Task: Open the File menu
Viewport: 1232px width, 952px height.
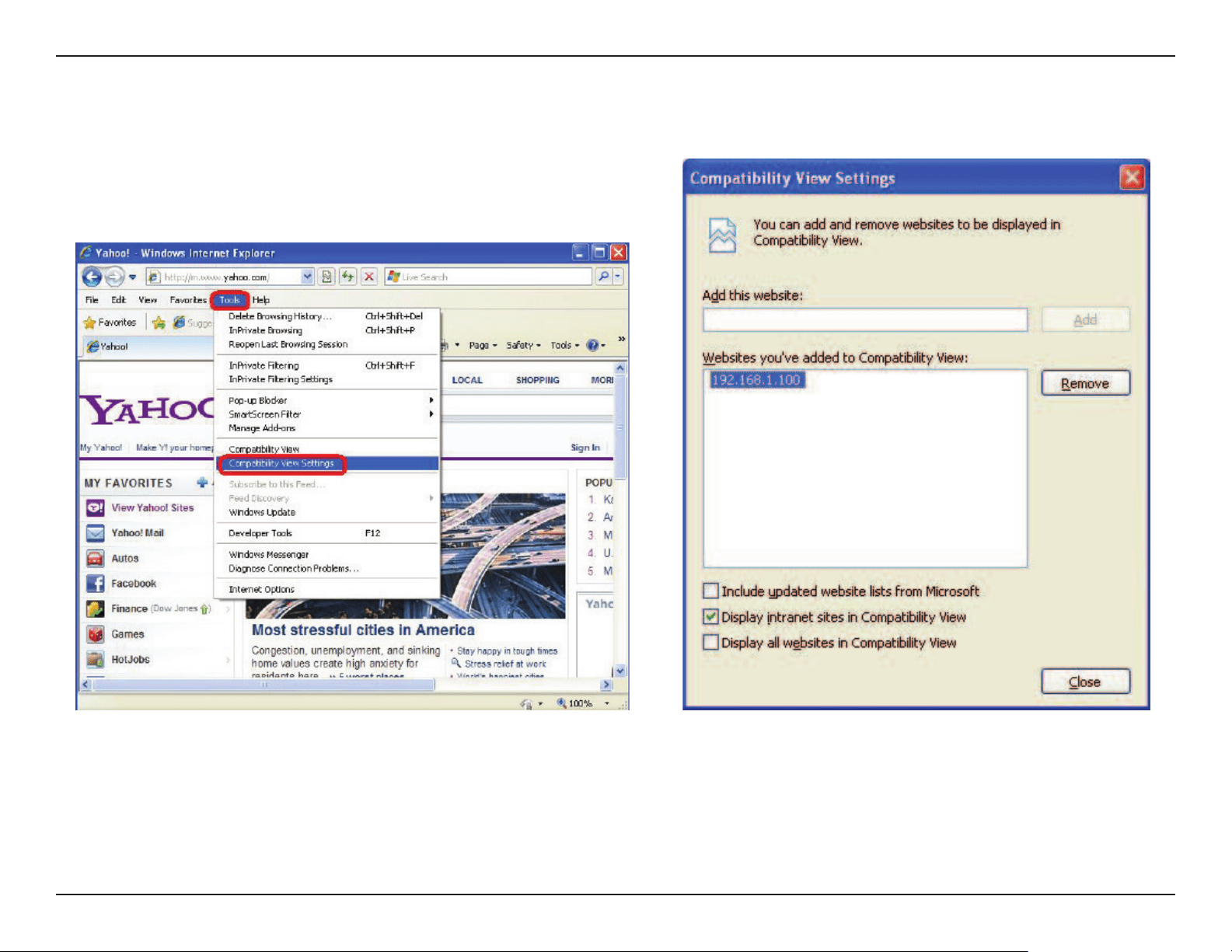Action: click(92, 300)
